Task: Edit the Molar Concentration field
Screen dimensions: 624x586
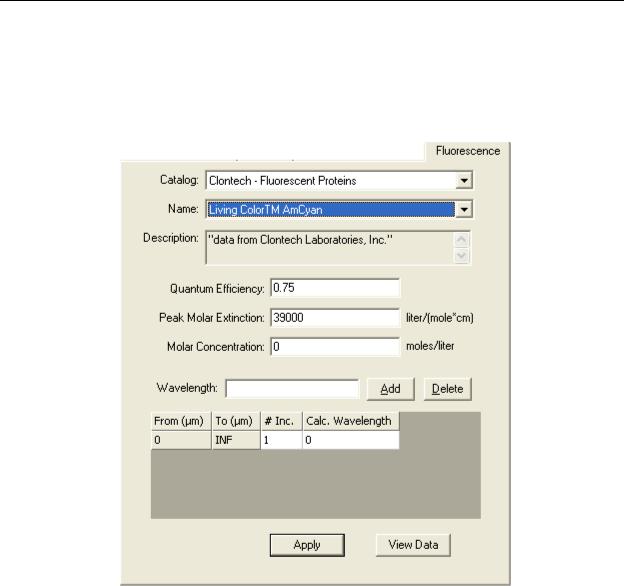Action: 335,347
